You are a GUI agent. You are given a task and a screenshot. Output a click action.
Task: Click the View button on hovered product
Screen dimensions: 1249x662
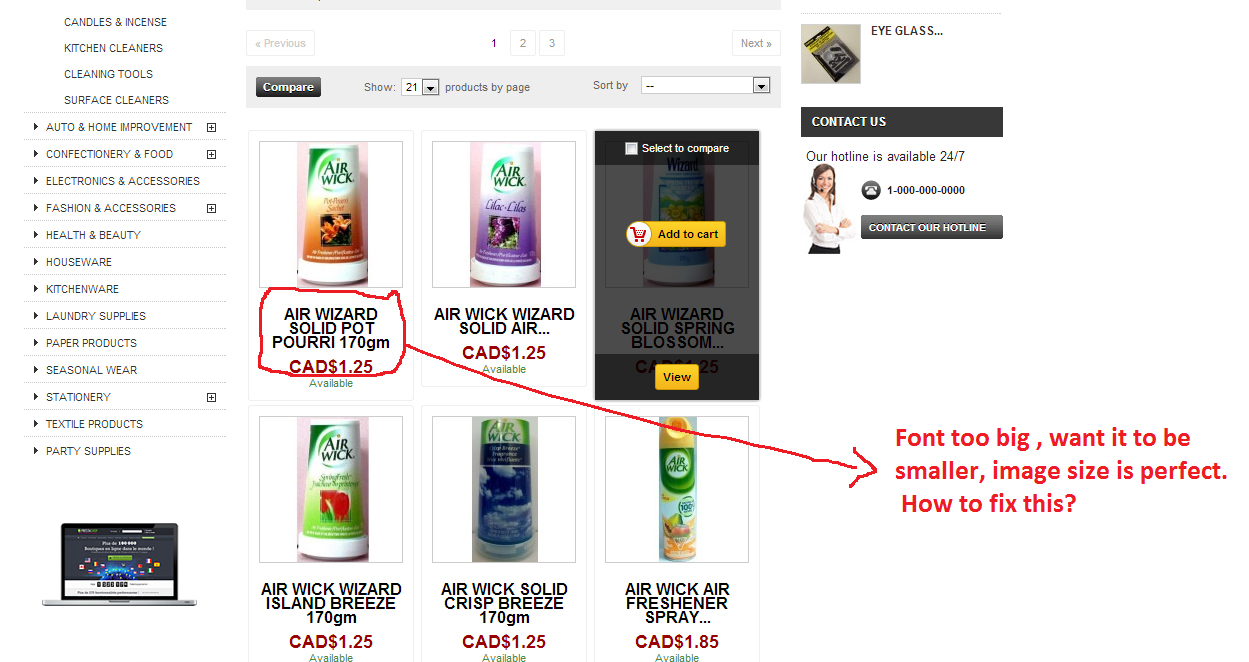pos(677,377)
